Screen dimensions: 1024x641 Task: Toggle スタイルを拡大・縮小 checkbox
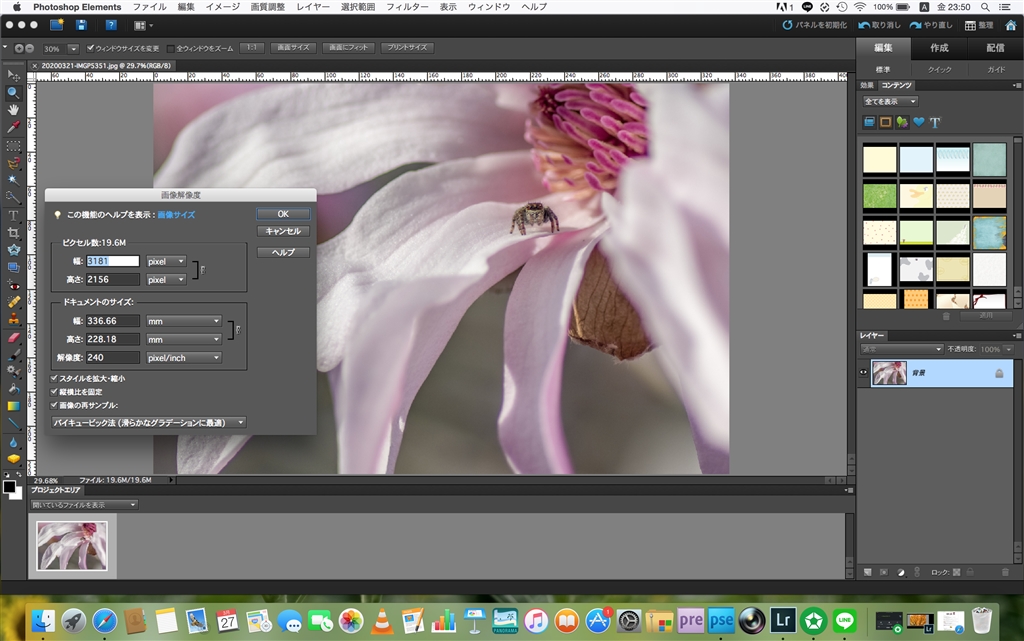point(55,379)
